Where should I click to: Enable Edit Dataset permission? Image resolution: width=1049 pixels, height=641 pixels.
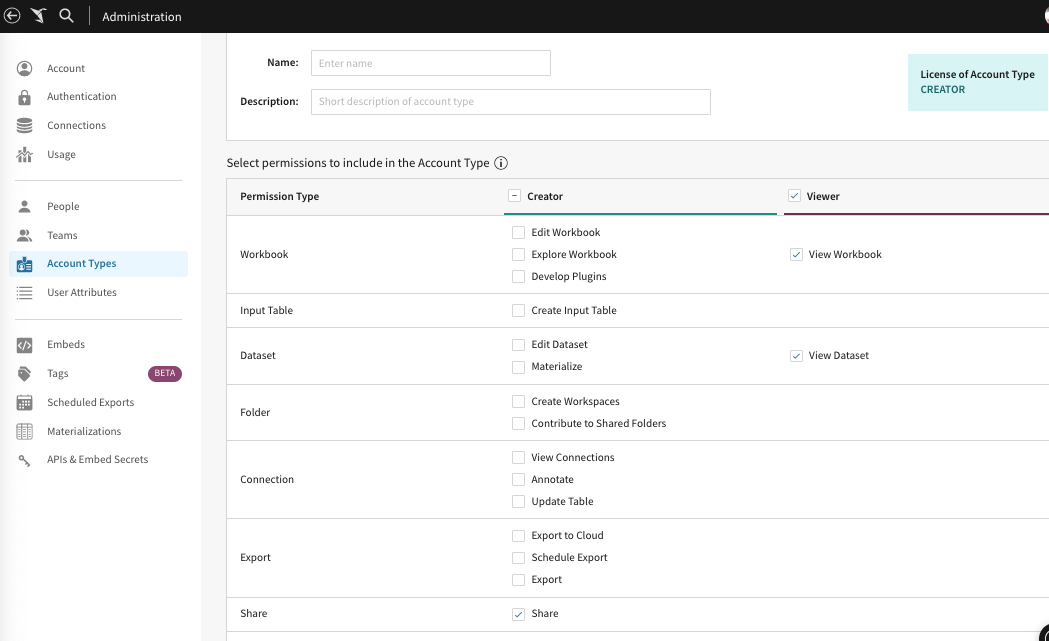coord(518,345)
